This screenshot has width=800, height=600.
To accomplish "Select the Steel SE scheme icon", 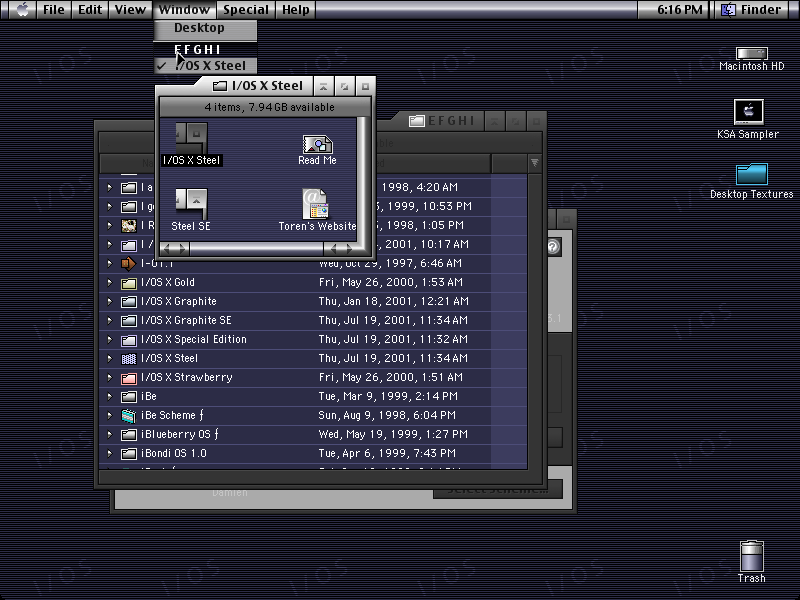I will pos(191,203).
